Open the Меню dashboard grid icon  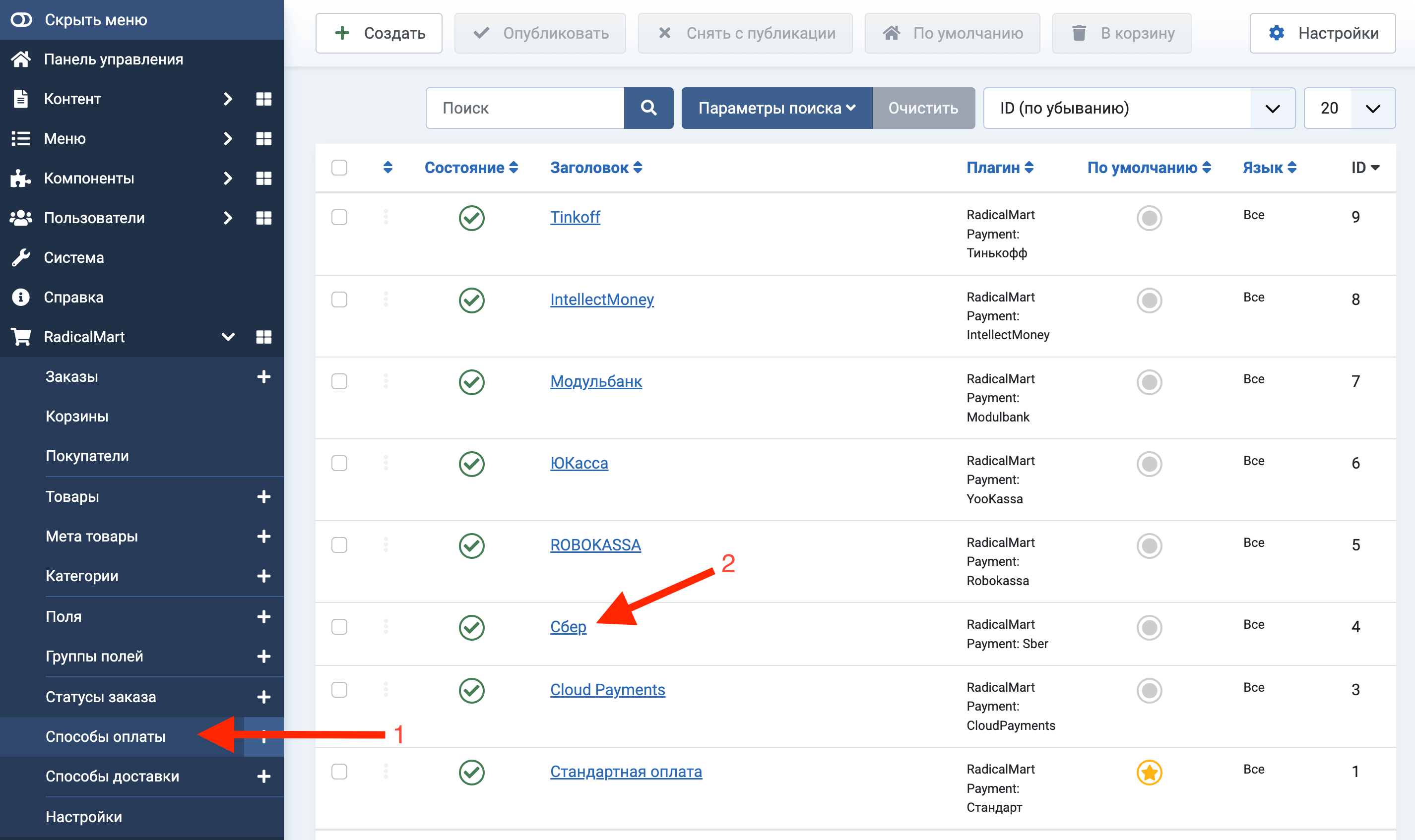[x=263, y=139]
